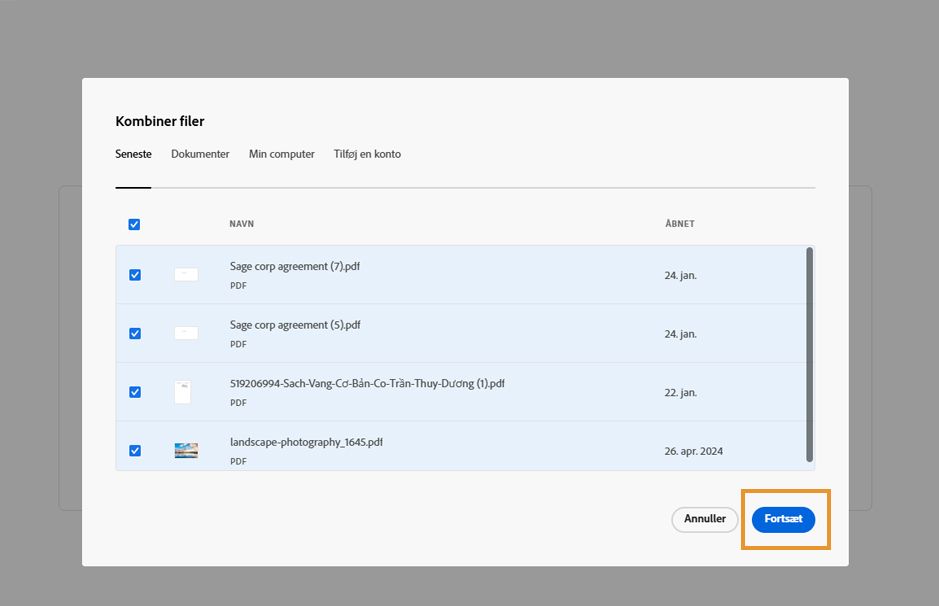
Task: Open the Dokumenter tab
Action: (200, 154)
